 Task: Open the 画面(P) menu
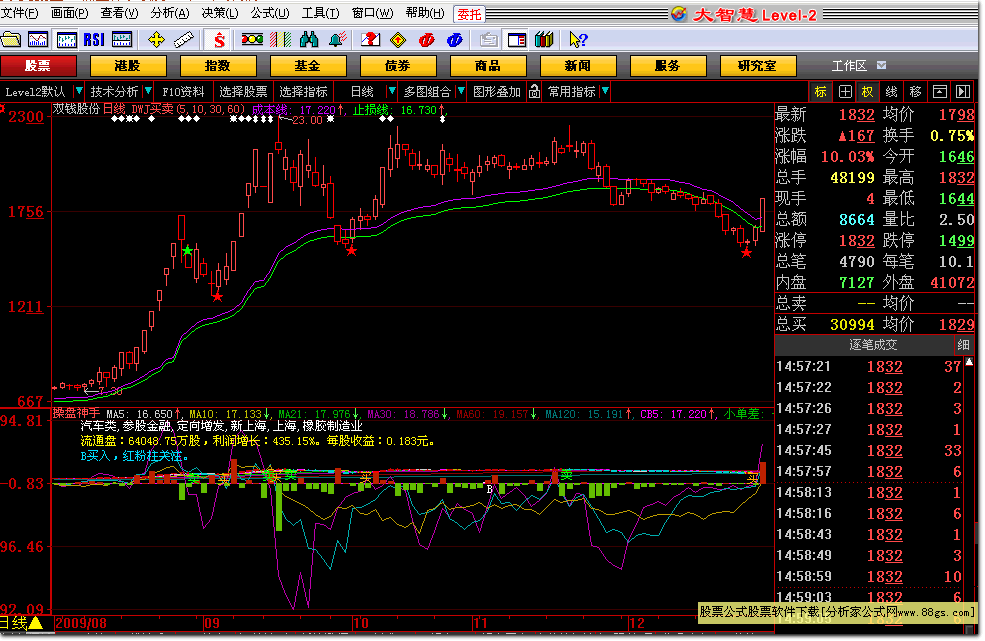click(70, 13)
